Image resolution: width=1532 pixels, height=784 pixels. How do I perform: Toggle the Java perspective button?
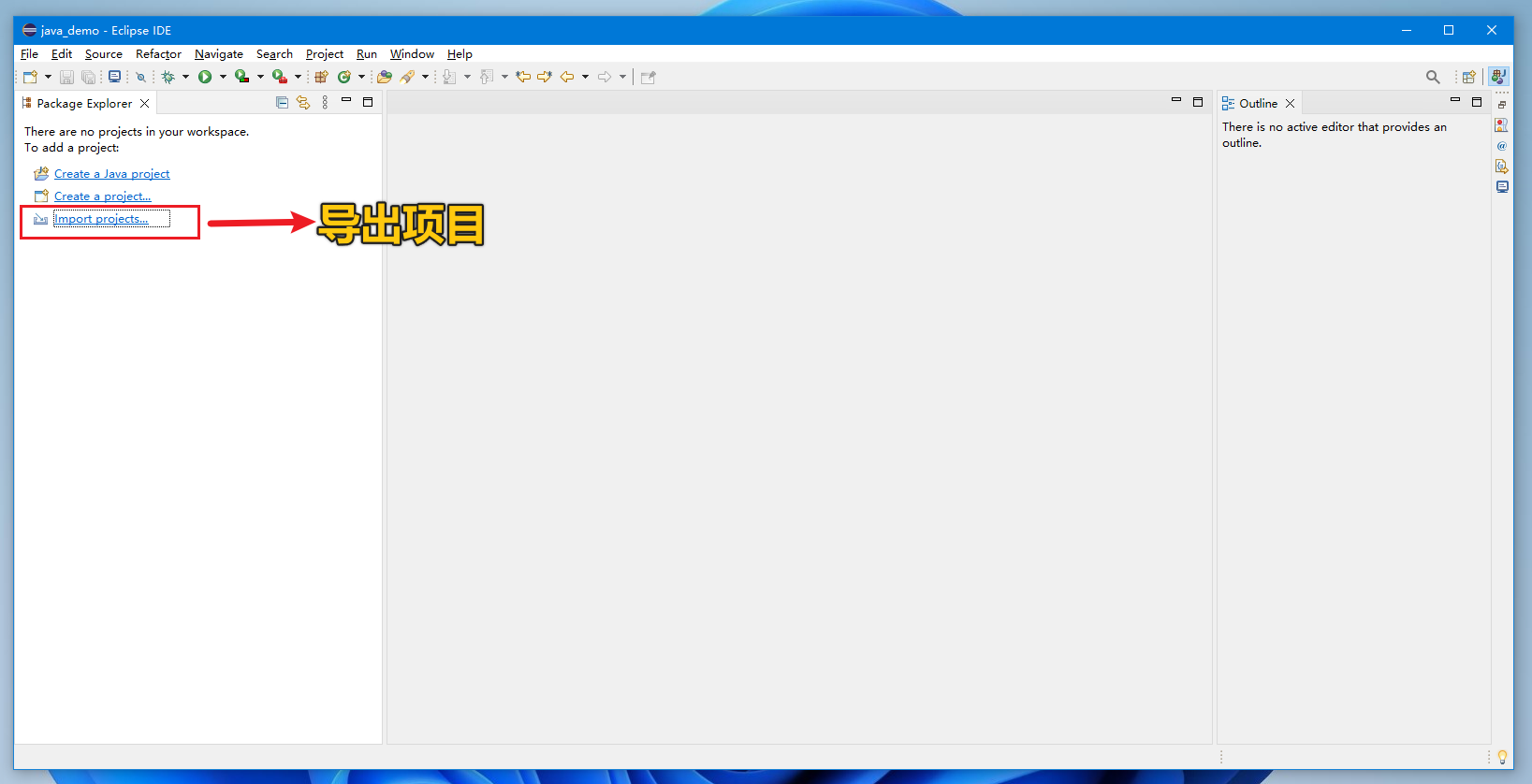tap(1498, 77)
